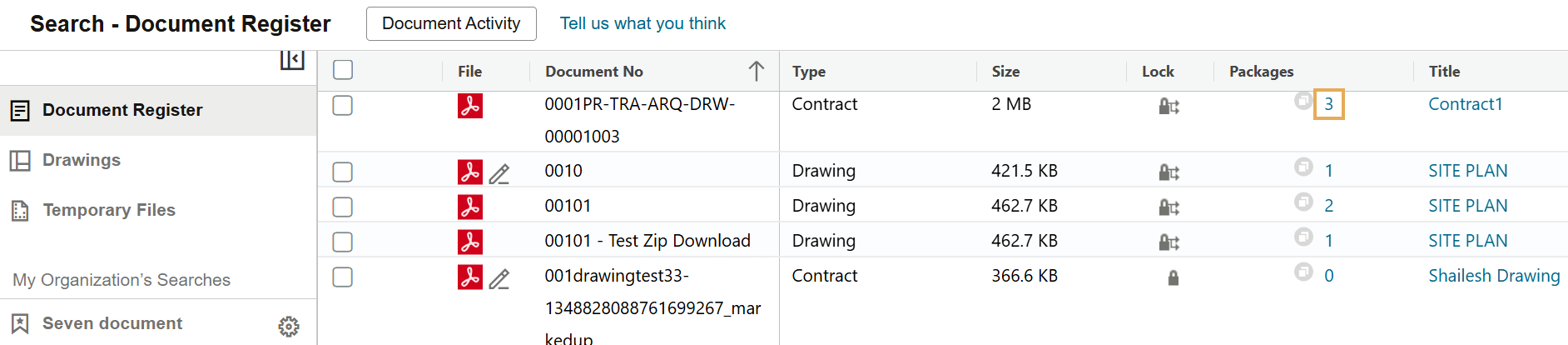1568x345 pixels.
Task: Open PDF file icon for document 0010
Action: 470,172
